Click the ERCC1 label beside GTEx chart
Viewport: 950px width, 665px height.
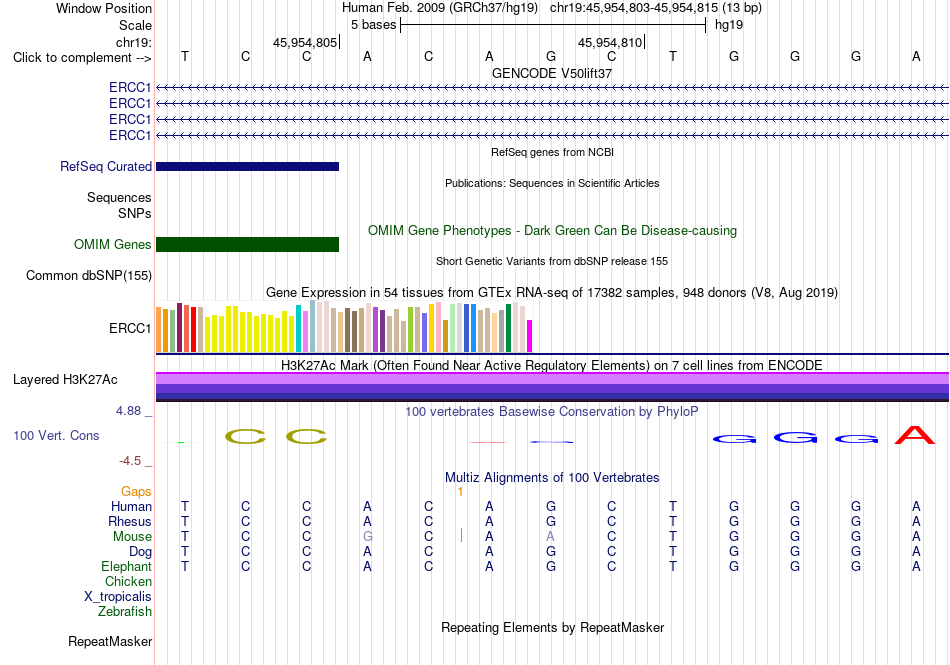[130, 328]
